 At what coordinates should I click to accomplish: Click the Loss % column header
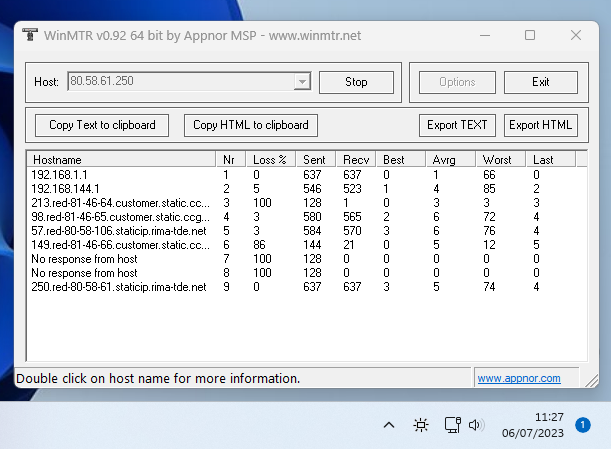[269, 160]
